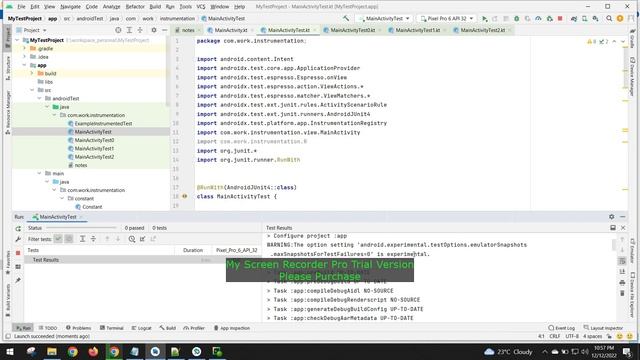Select the Test Results row
Image resolution: width=640 pixels, height=360 pixels.
142,260
